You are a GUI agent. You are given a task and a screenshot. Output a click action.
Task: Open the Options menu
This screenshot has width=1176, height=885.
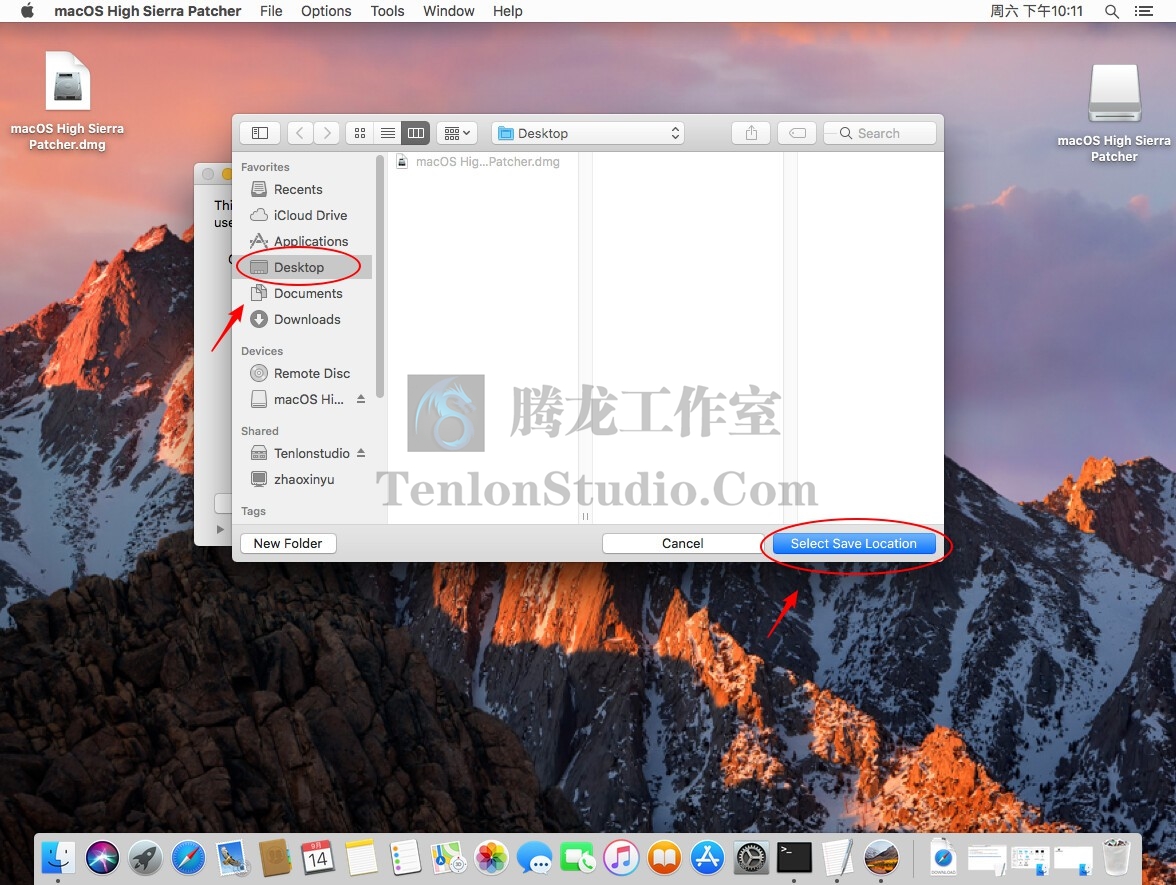click(326, 10)
